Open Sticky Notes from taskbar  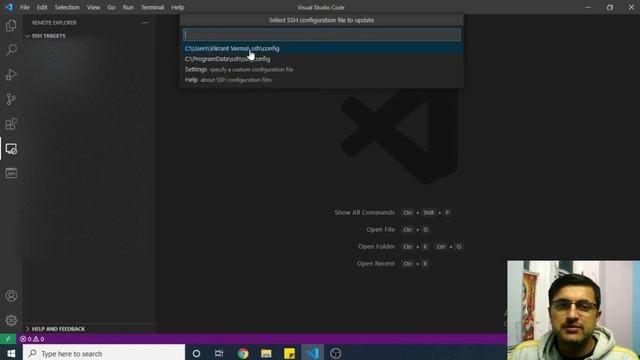point(289,353)
